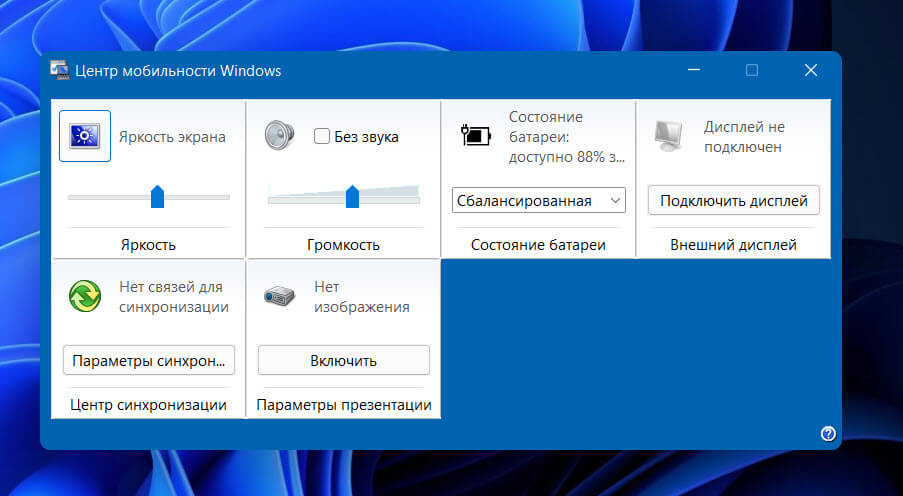
Task: Click the 'Состояние батареи: доступно 88%' text
Action: pyautogui.click(x=567, y=137)
